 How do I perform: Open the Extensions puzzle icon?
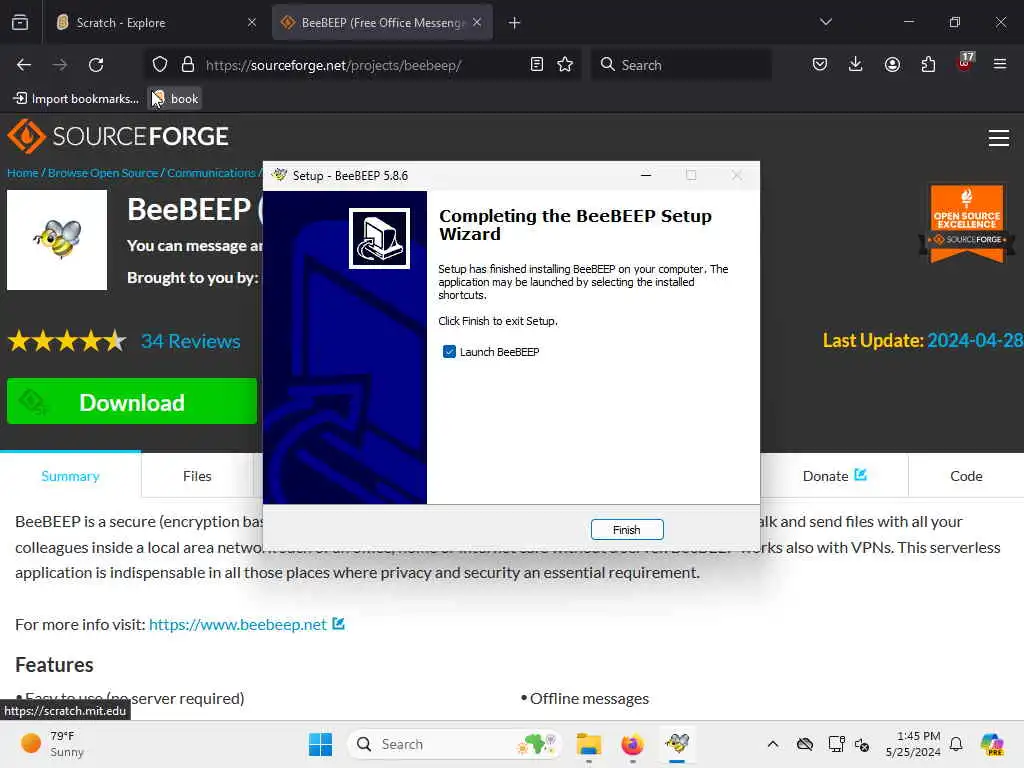tap(928, 65)
